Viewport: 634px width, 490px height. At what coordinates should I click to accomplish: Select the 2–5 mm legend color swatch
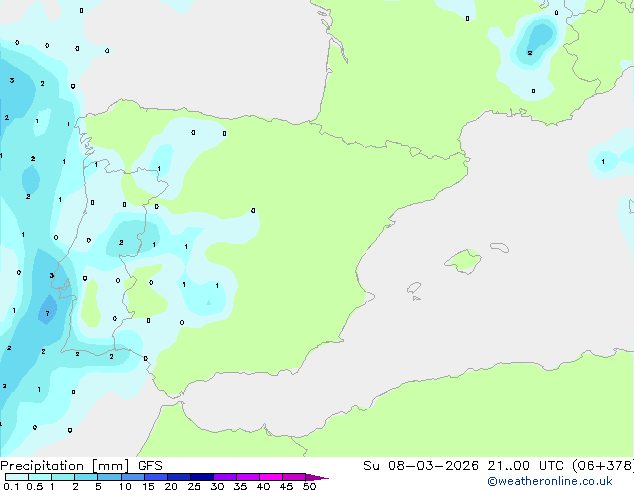86,477
